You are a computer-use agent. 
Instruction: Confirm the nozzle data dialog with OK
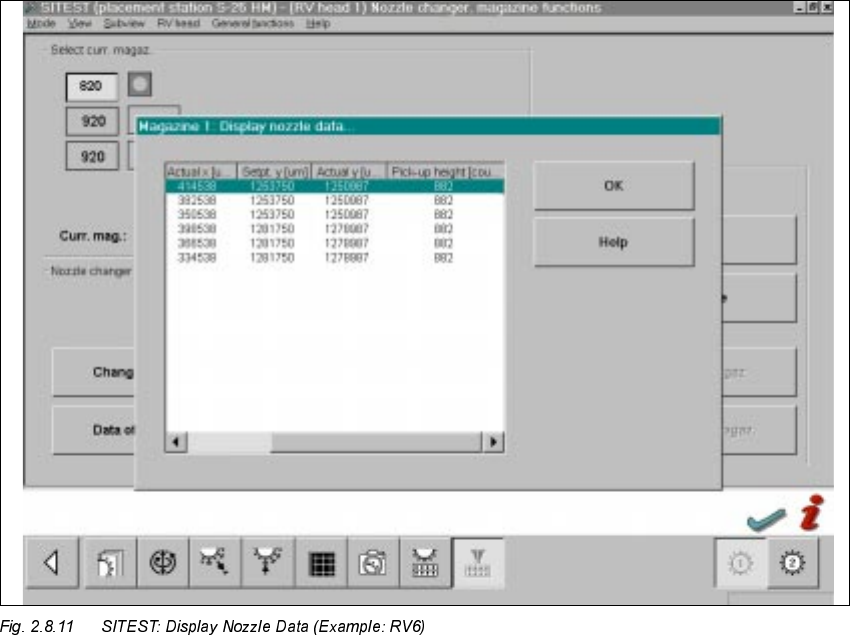[614, 185]
